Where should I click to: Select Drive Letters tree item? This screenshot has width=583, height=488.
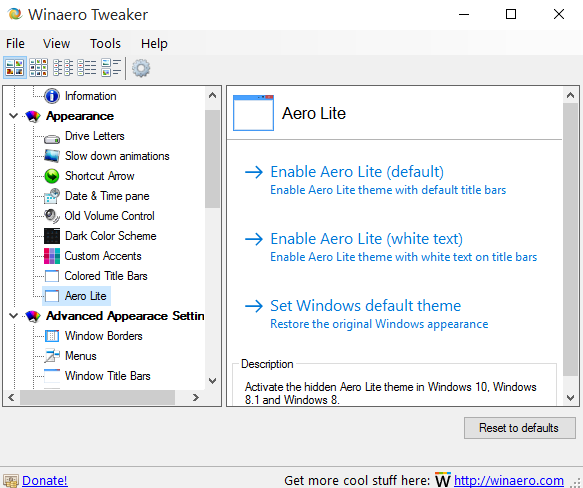pyautogui.click(x=94, y=136)
